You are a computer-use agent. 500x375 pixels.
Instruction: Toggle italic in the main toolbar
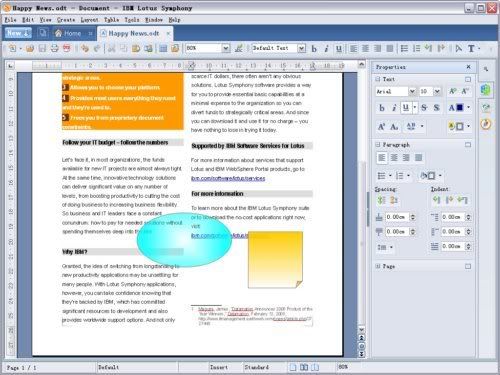click(x=326, y=49)
